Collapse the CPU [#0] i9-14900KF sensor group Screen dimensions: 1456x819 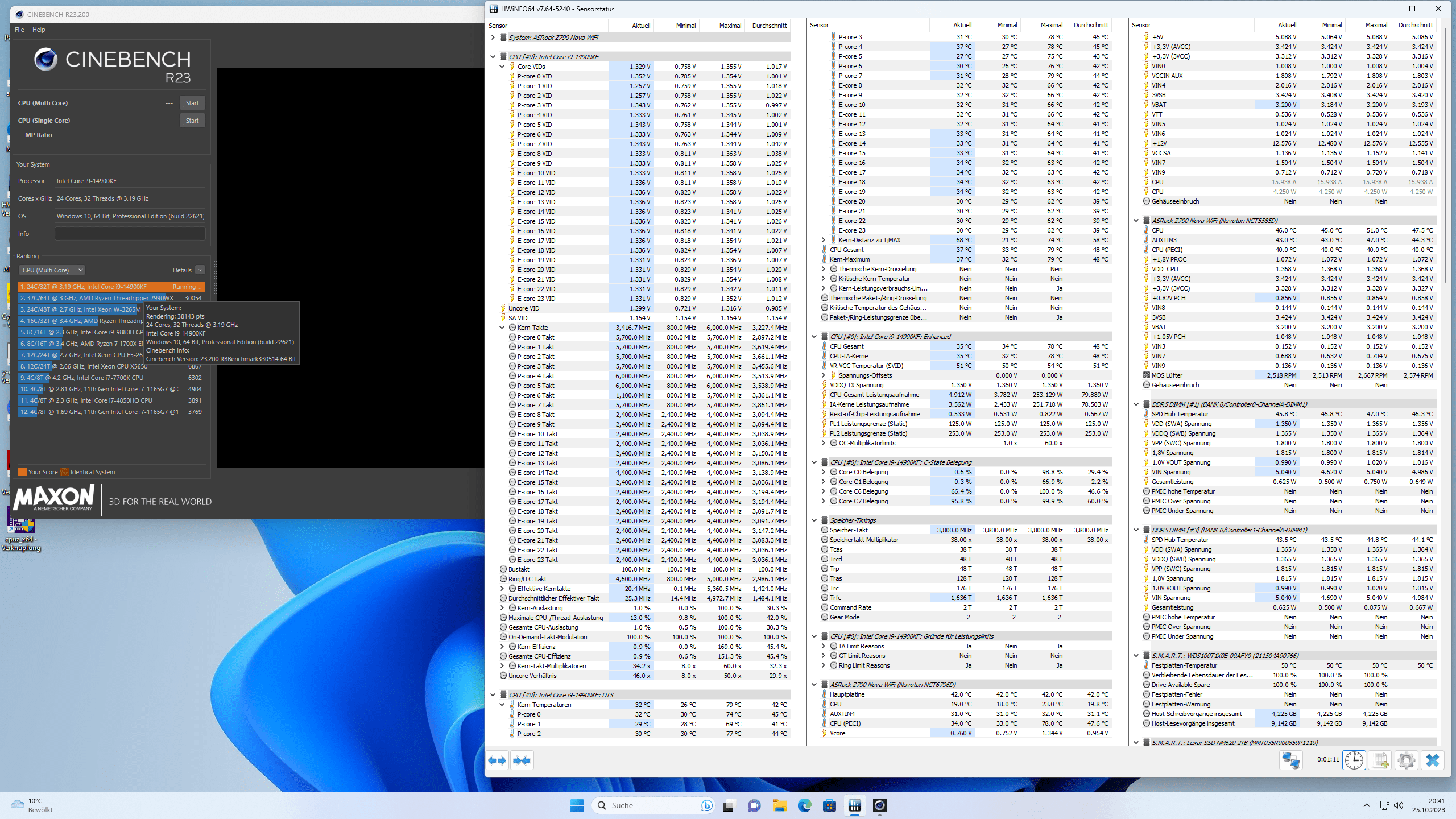pos(493,57)
